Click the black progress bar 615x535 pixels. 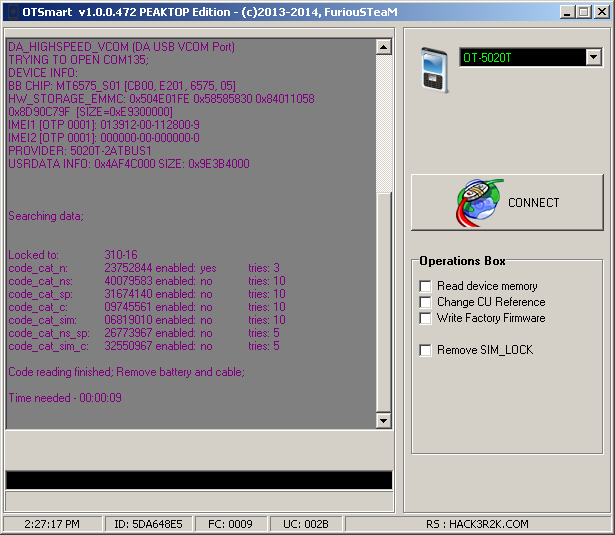click(198, 480)
